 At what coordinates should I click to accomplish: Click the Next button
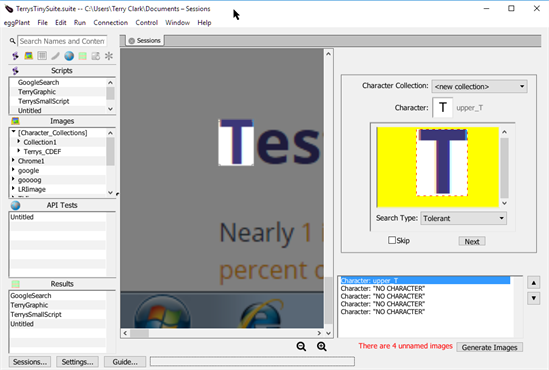[x=472, y=242]
